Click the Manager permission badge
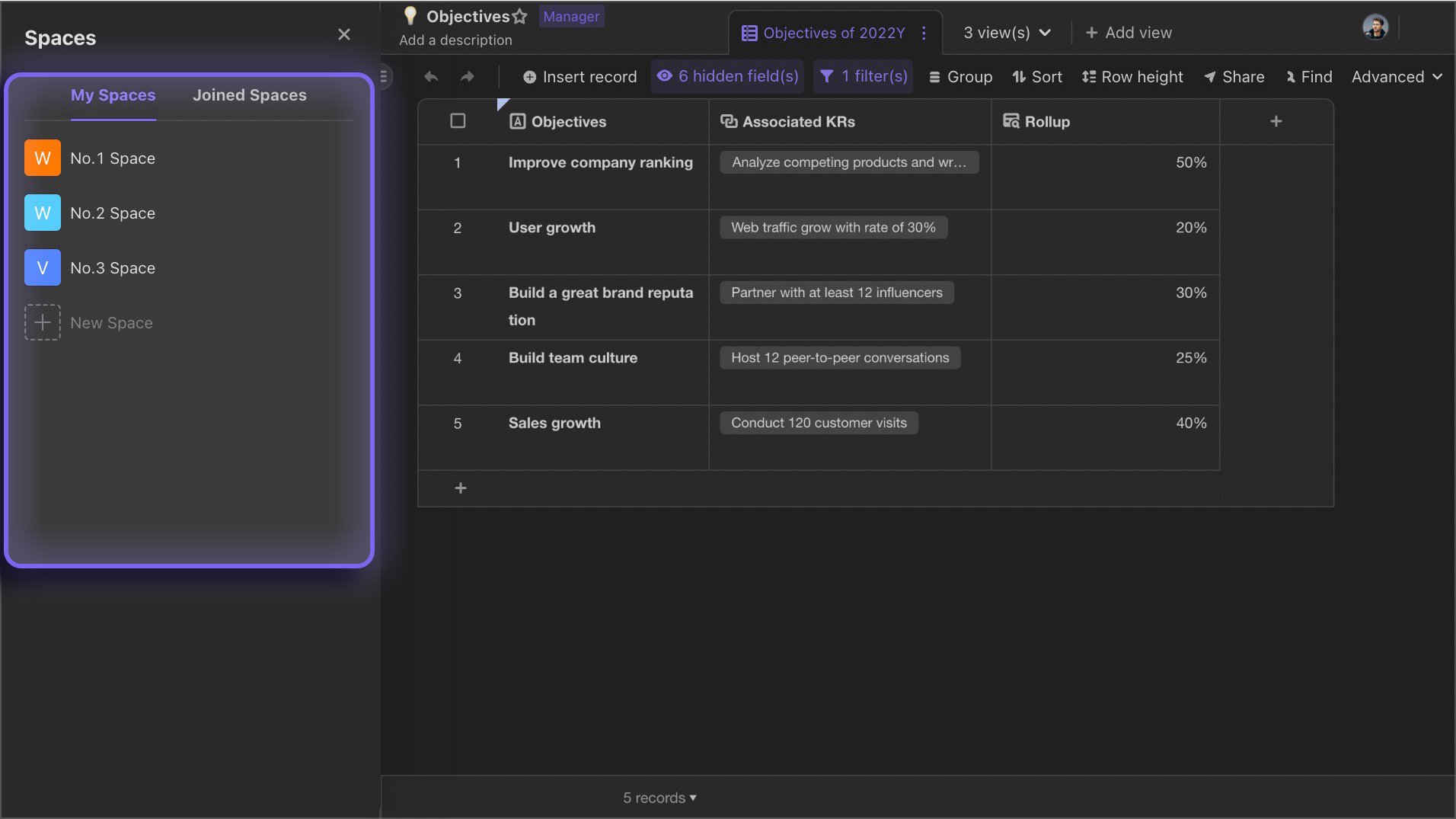Viewport: 1456px width, 819px height. click(x=571, y=16)
